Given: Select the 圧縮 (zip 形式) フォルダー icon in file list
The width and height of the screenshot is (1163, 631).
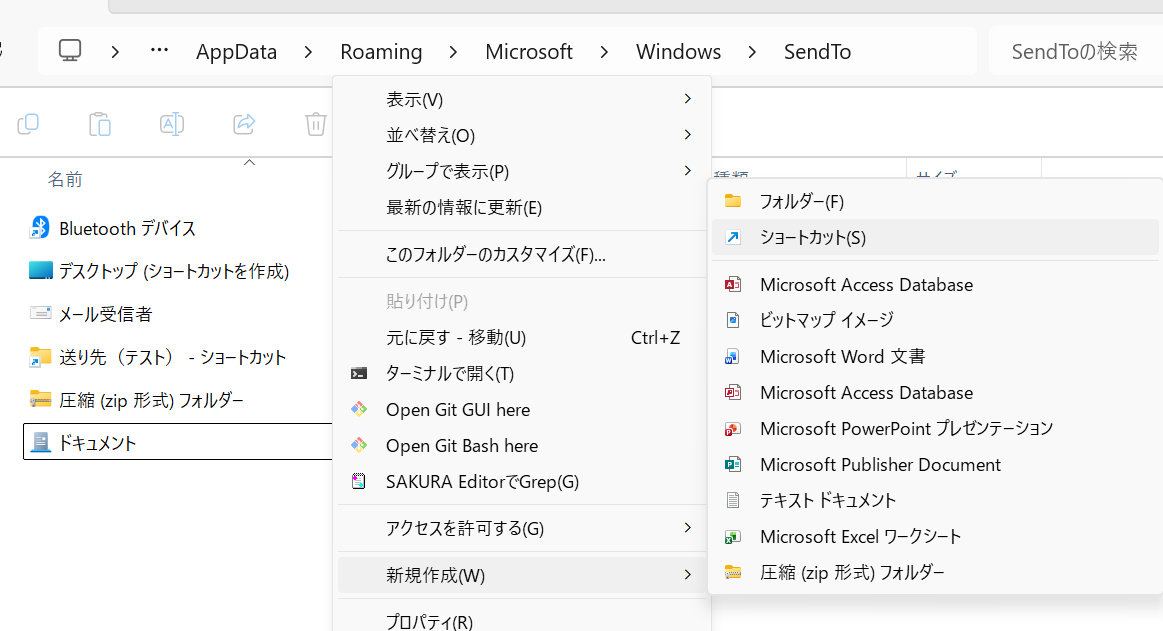Looking at the screenshot, I should [40, 400].
